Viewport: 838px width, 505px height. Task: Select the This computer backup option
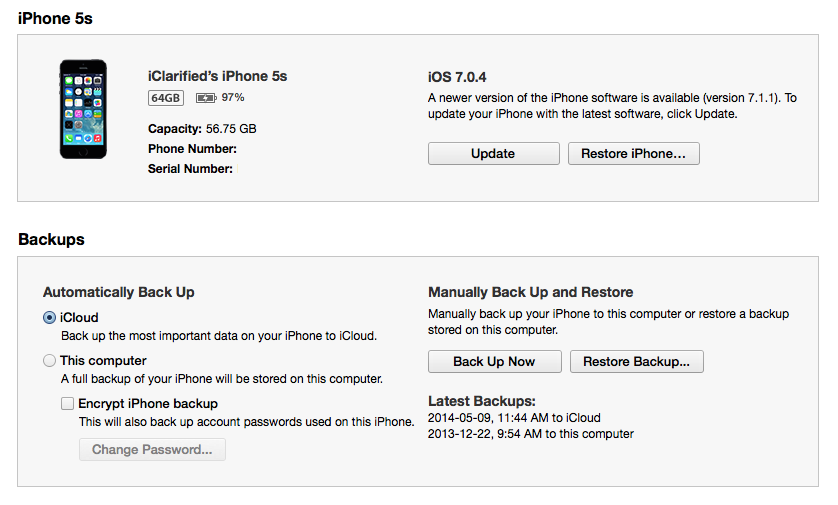point(50,361)
